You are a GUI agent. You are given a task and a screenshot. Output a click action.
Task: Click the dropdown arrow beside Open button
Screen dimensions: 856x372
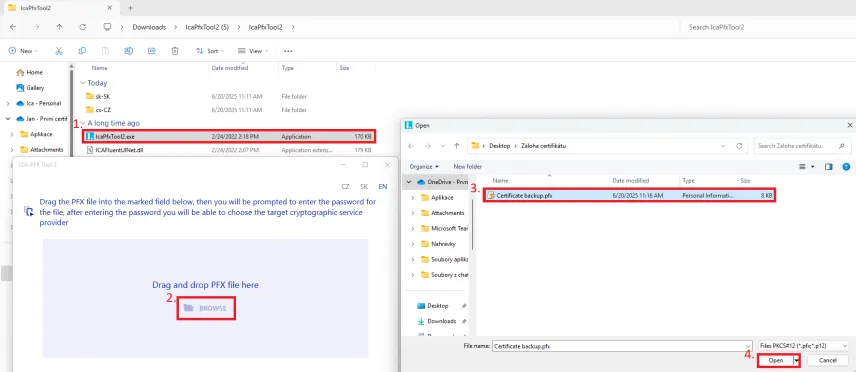796,361
